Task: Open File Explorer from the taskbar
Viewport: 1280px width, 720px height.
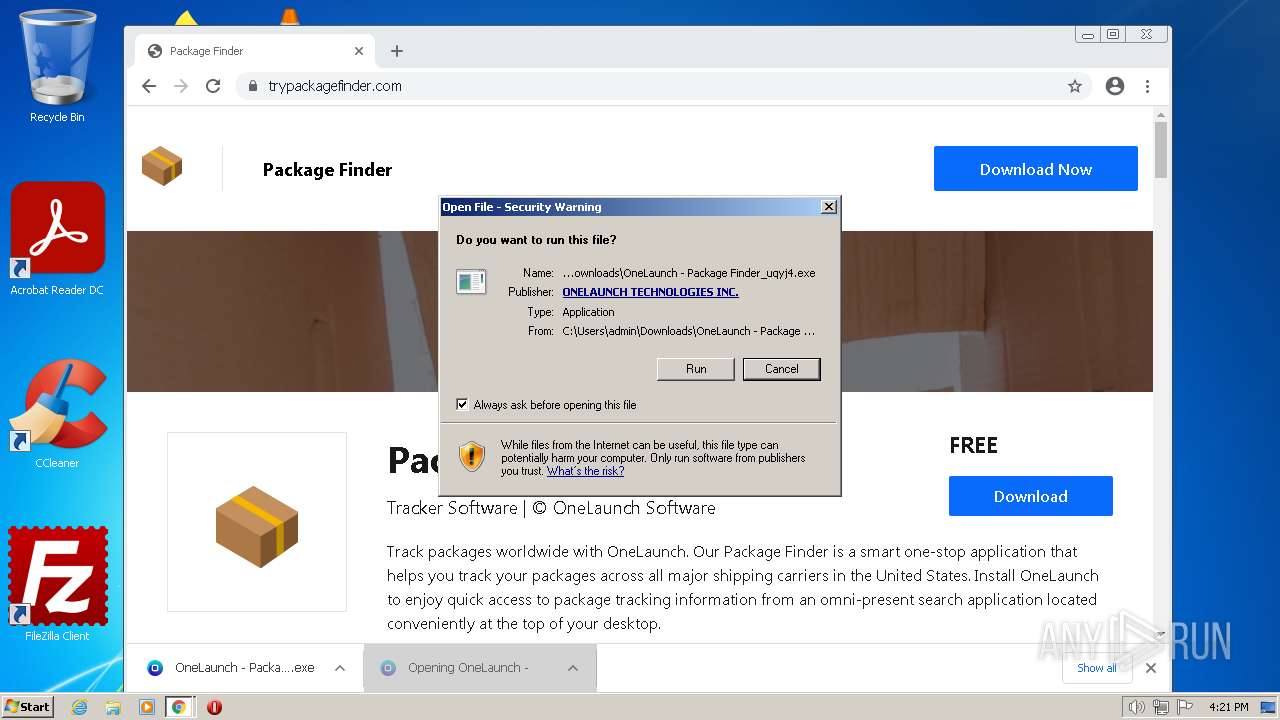Action: (113, 707)
